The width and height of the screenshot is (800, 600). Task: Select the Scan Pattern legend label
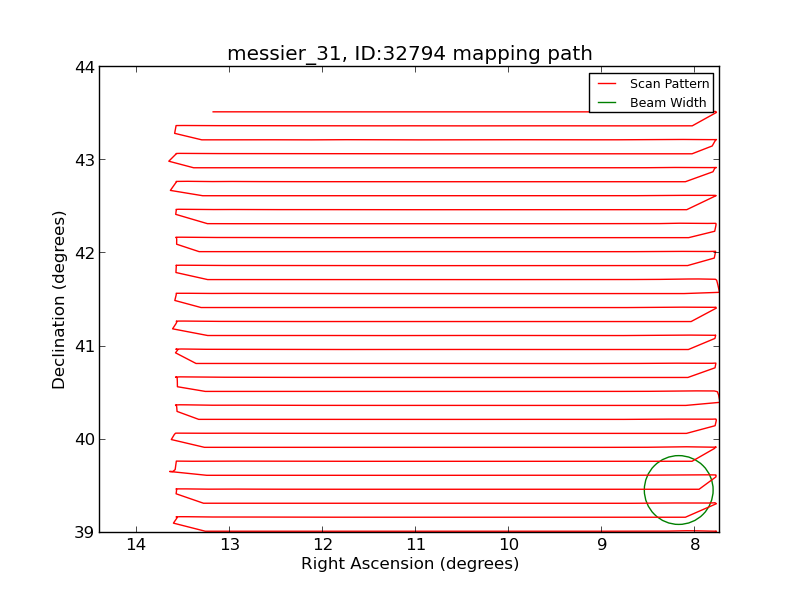click(669, 84)
